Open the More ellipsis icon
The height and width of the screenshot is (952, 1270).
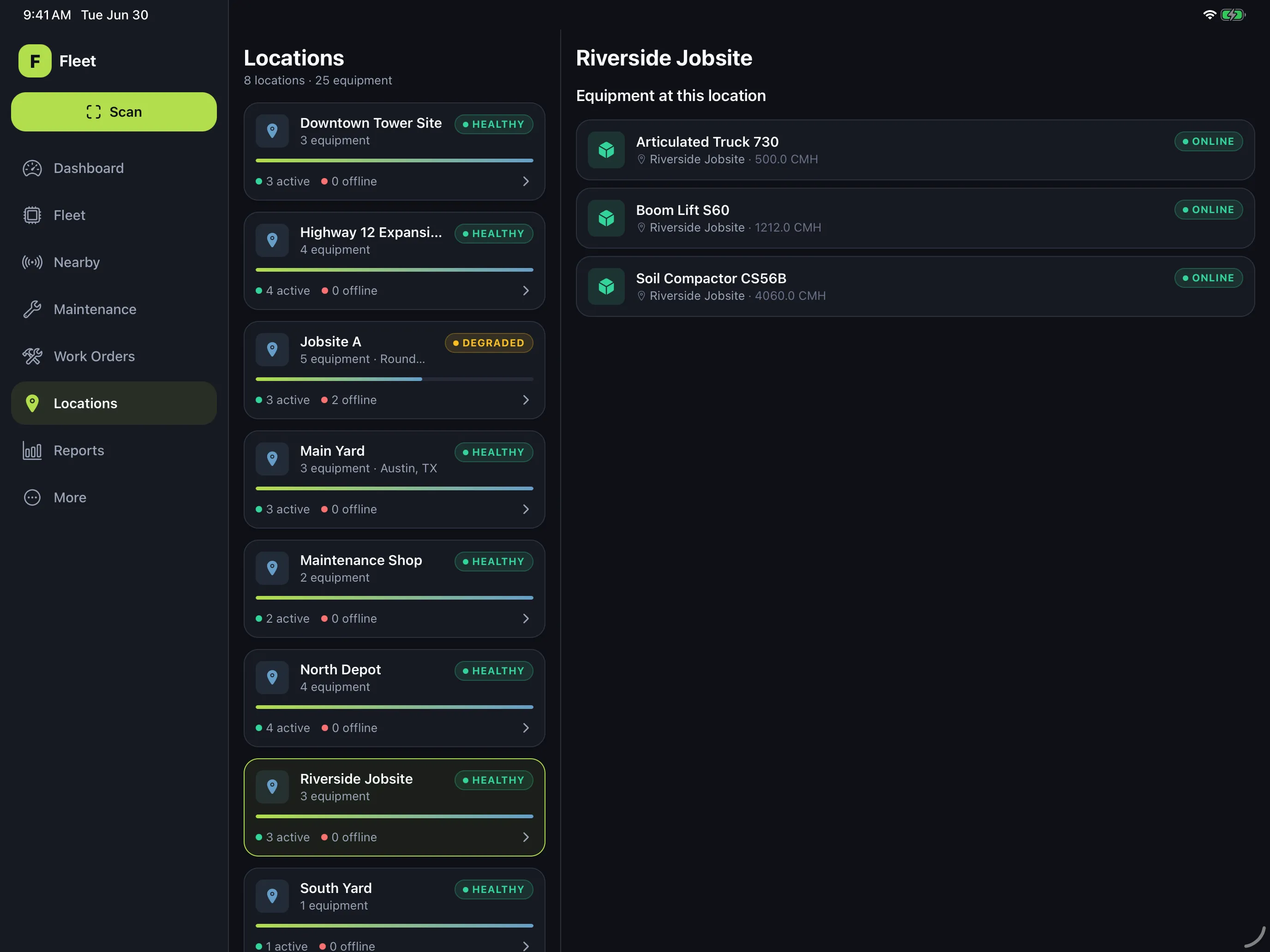[x=32, y=498]
